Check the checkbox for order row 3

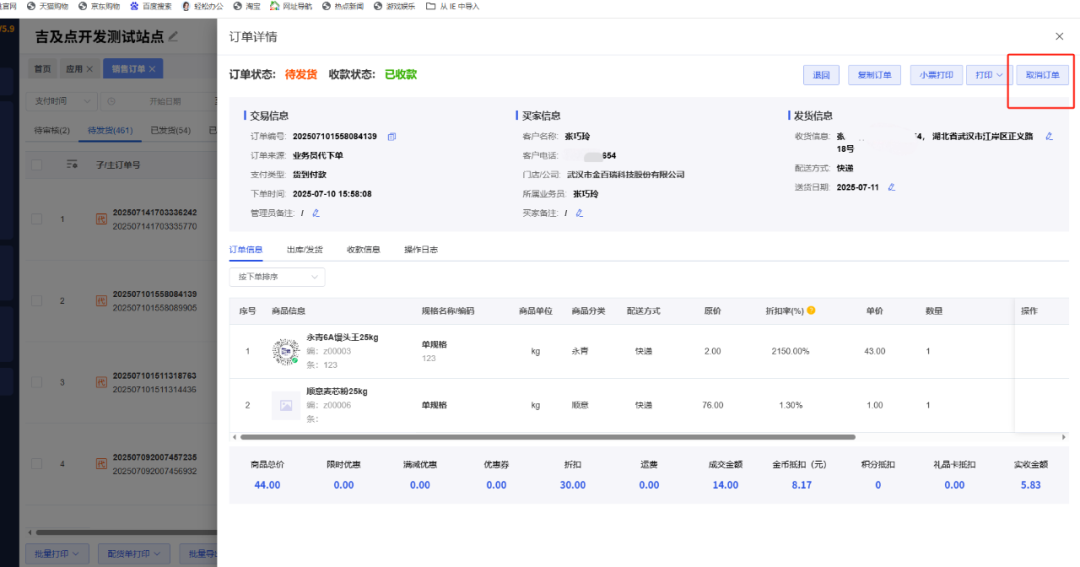[x=37, y=382]
